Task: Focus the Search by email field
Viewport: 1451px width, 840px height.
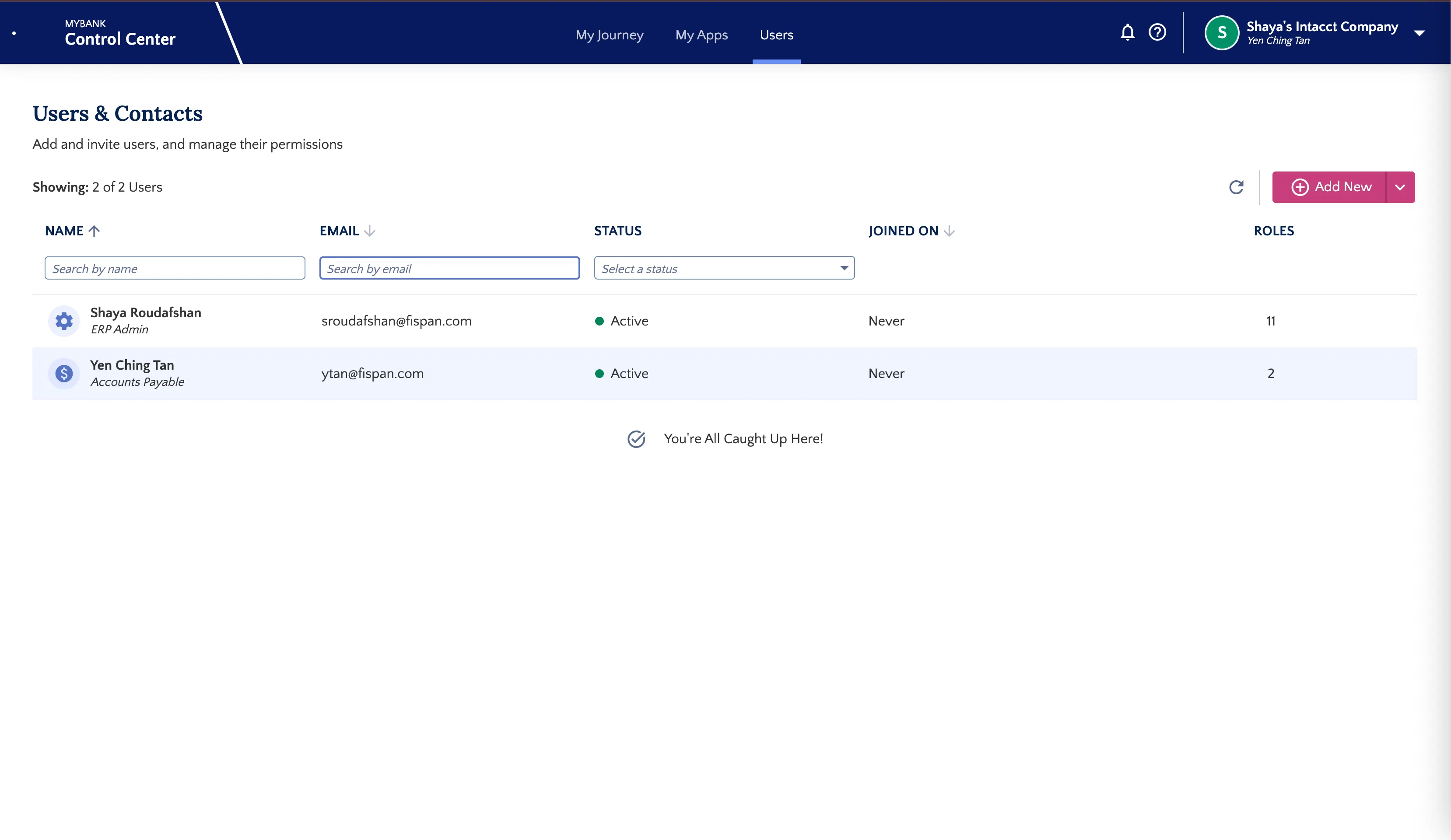Action: (x=450, y=268)
